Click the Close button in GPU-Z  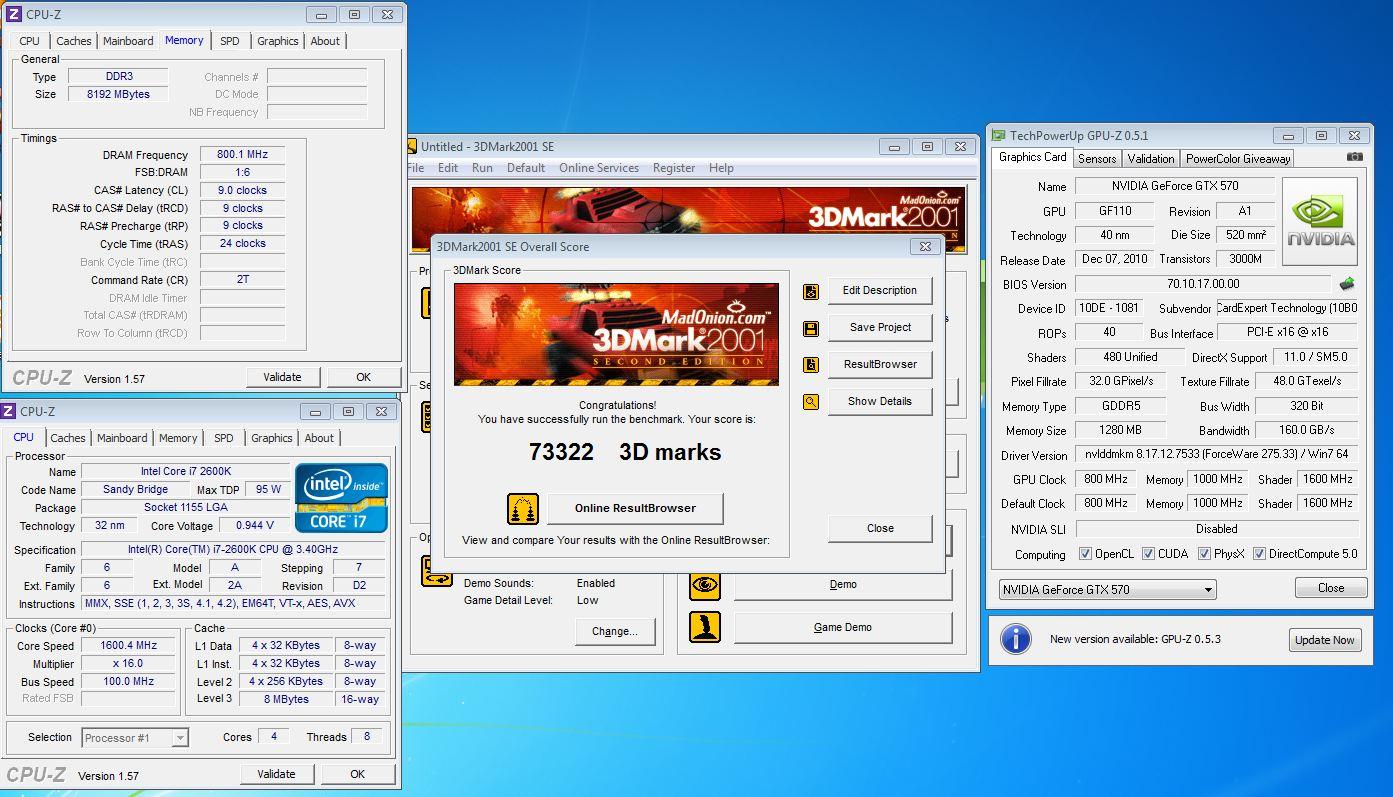tap(1331, 588)
